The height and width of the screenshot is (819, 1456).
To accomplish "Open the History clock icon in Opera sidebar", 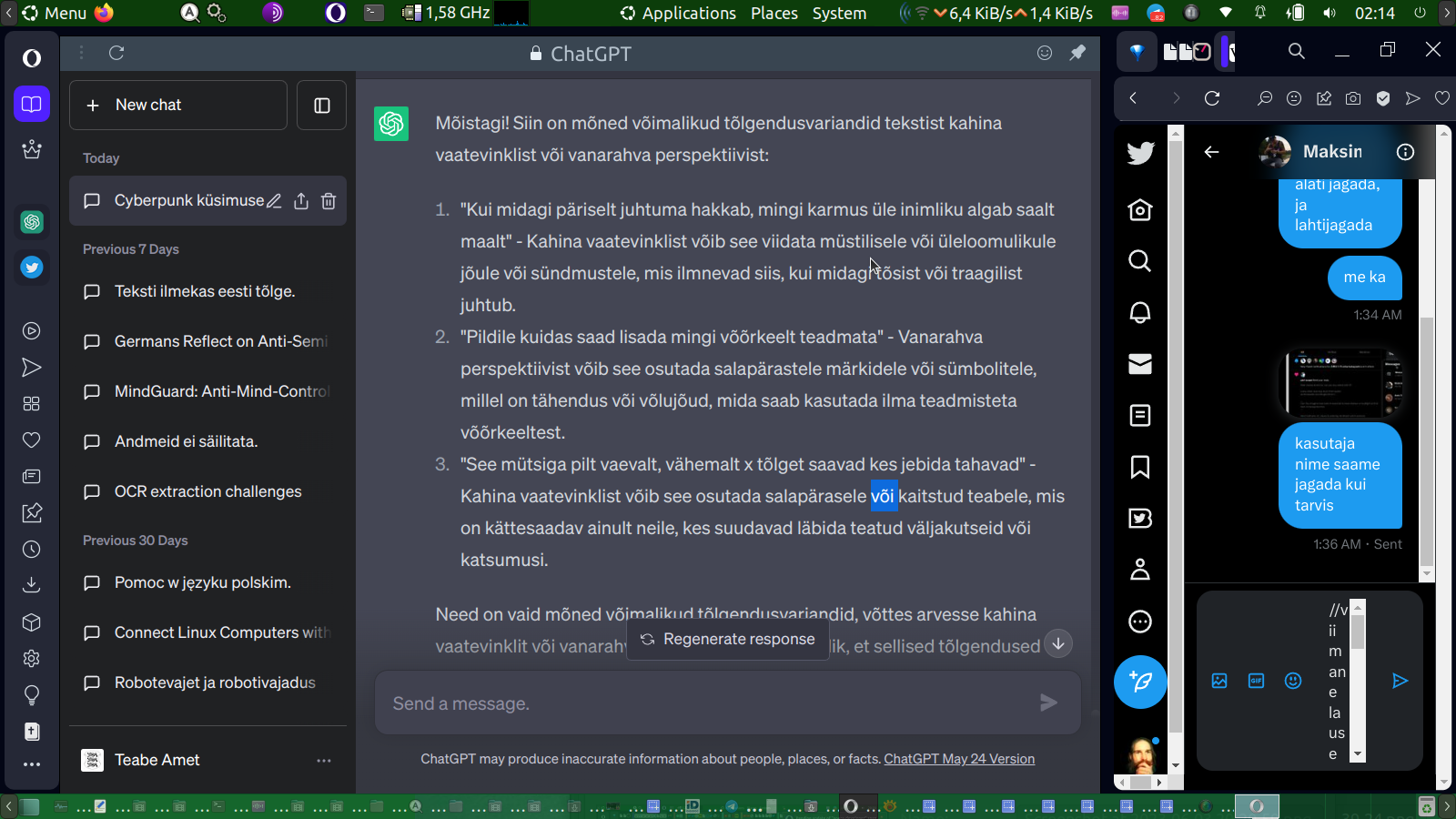I will 32,550.
